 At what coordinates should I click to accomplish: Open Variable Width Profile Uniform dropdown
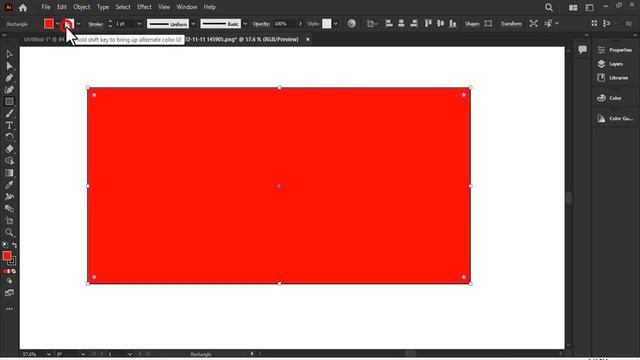[x=193, y=24]
